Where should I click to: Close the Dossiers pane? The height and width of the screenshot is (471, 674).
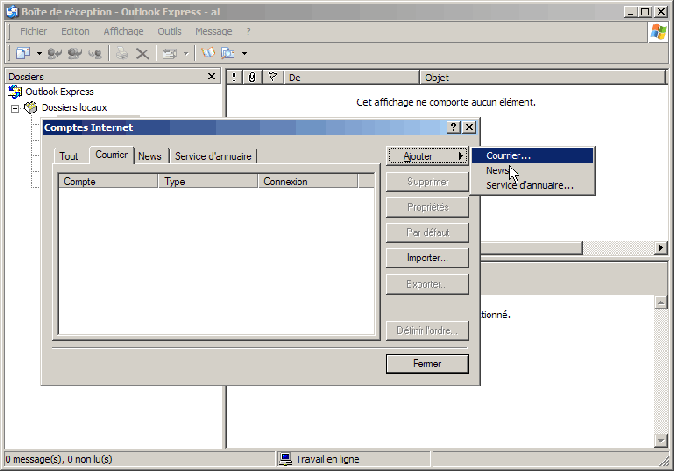(x=211, y=76)
